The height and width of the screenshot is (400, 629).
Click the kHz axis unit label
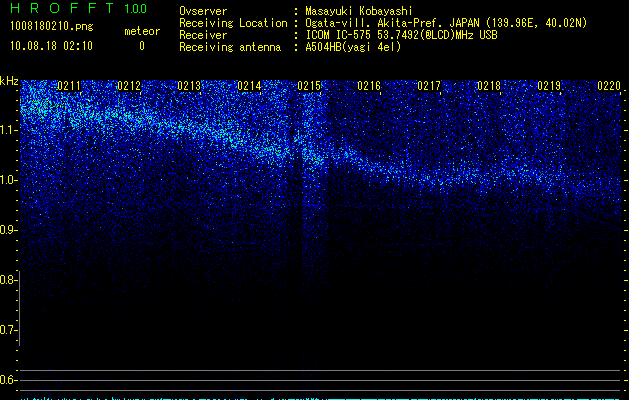tap(9, 81)
